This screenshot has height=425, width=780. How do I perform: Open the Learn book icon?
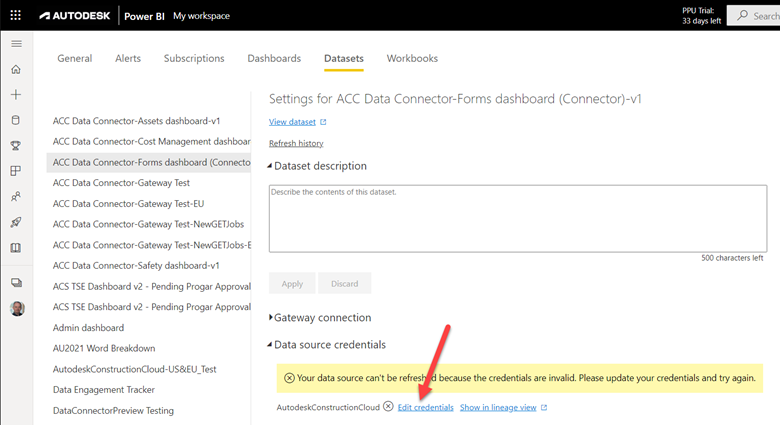pos(16,247)
